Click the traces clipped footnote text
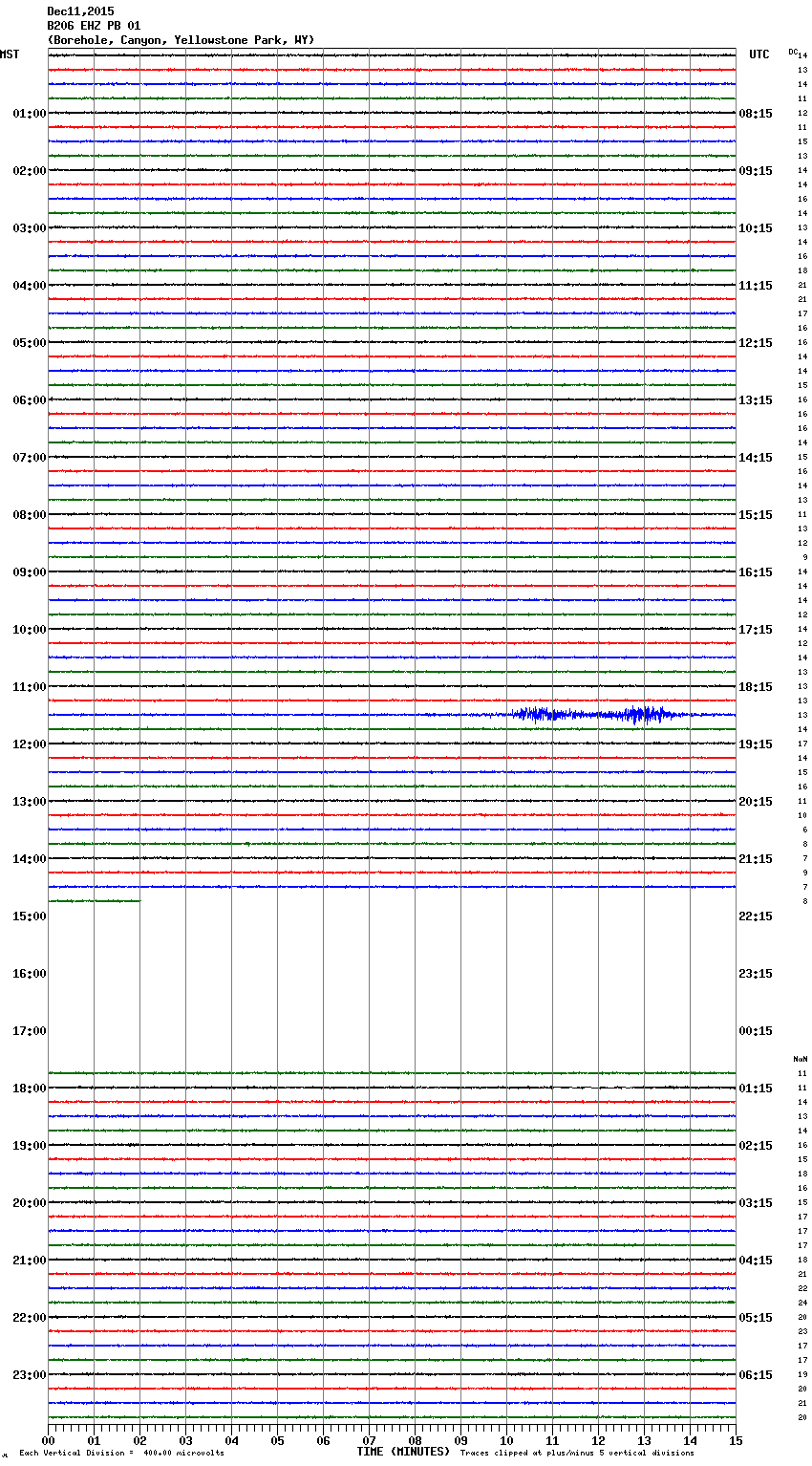Image resolution: width=812 pixels, height=1466 pixels. point(577,1454)
